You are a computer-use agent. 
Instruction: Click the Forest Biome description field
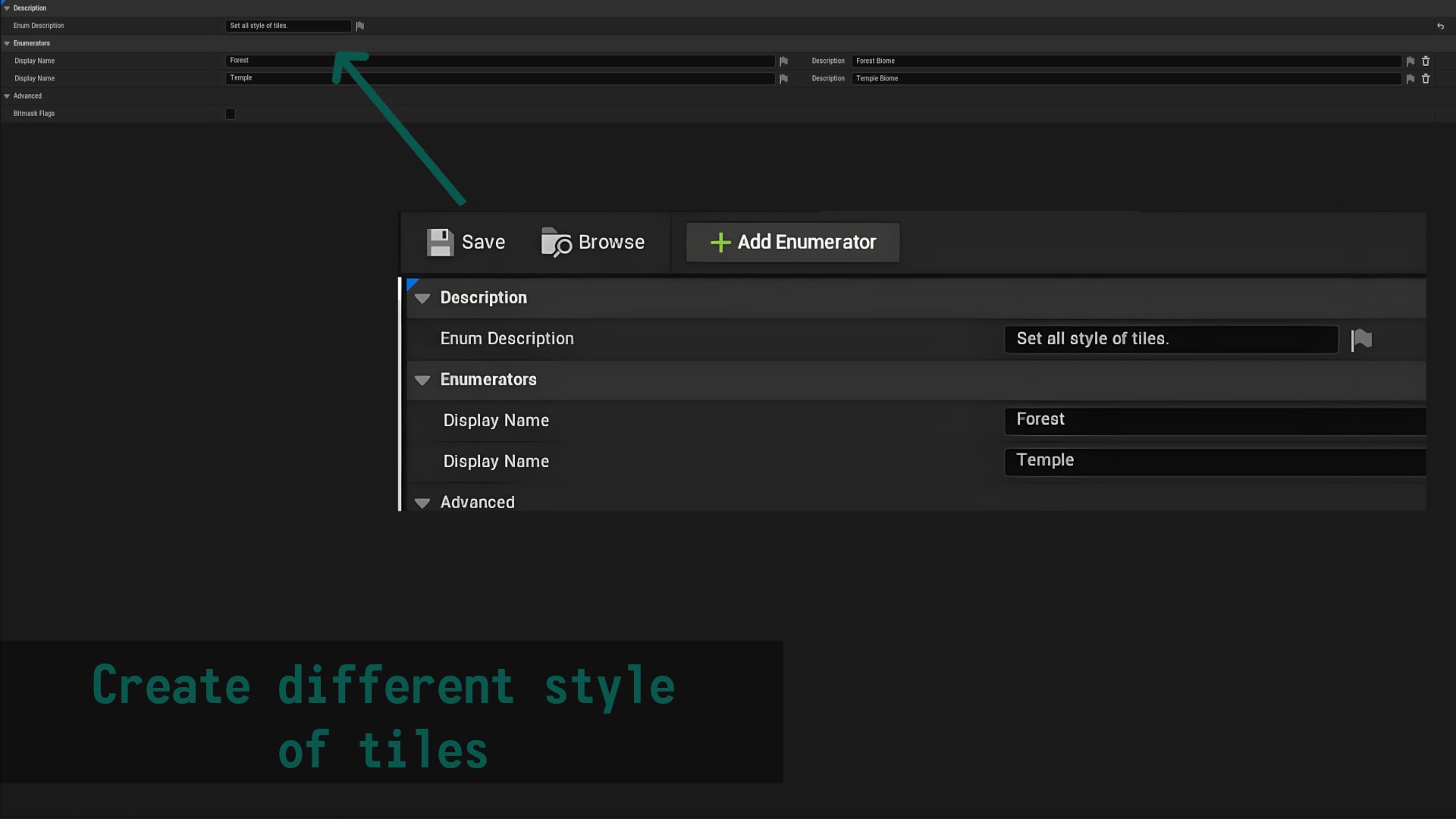[1126, 61]
